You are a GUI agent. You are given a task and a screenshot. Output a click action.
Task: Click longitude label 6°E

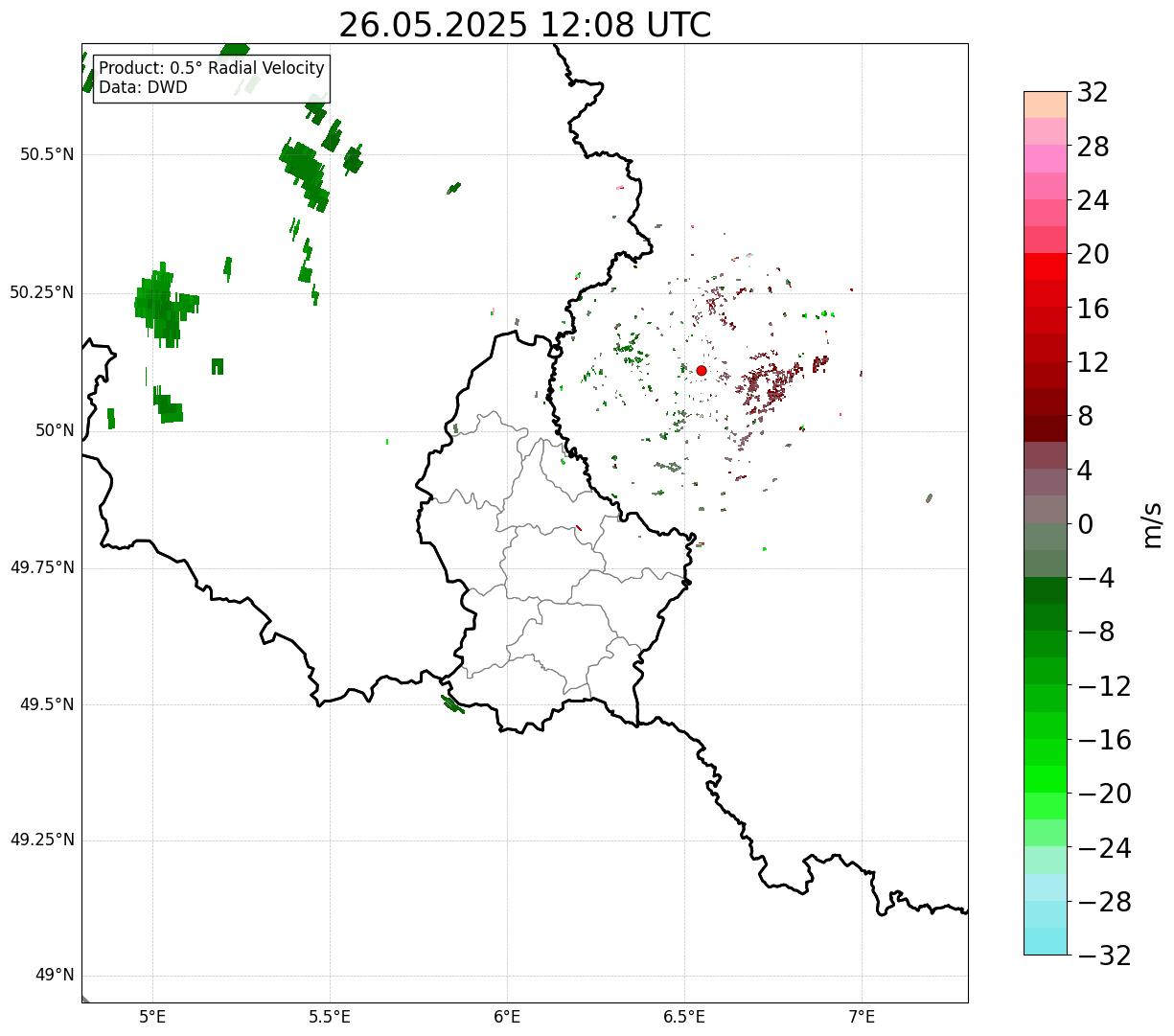(x=507, y=1016)
